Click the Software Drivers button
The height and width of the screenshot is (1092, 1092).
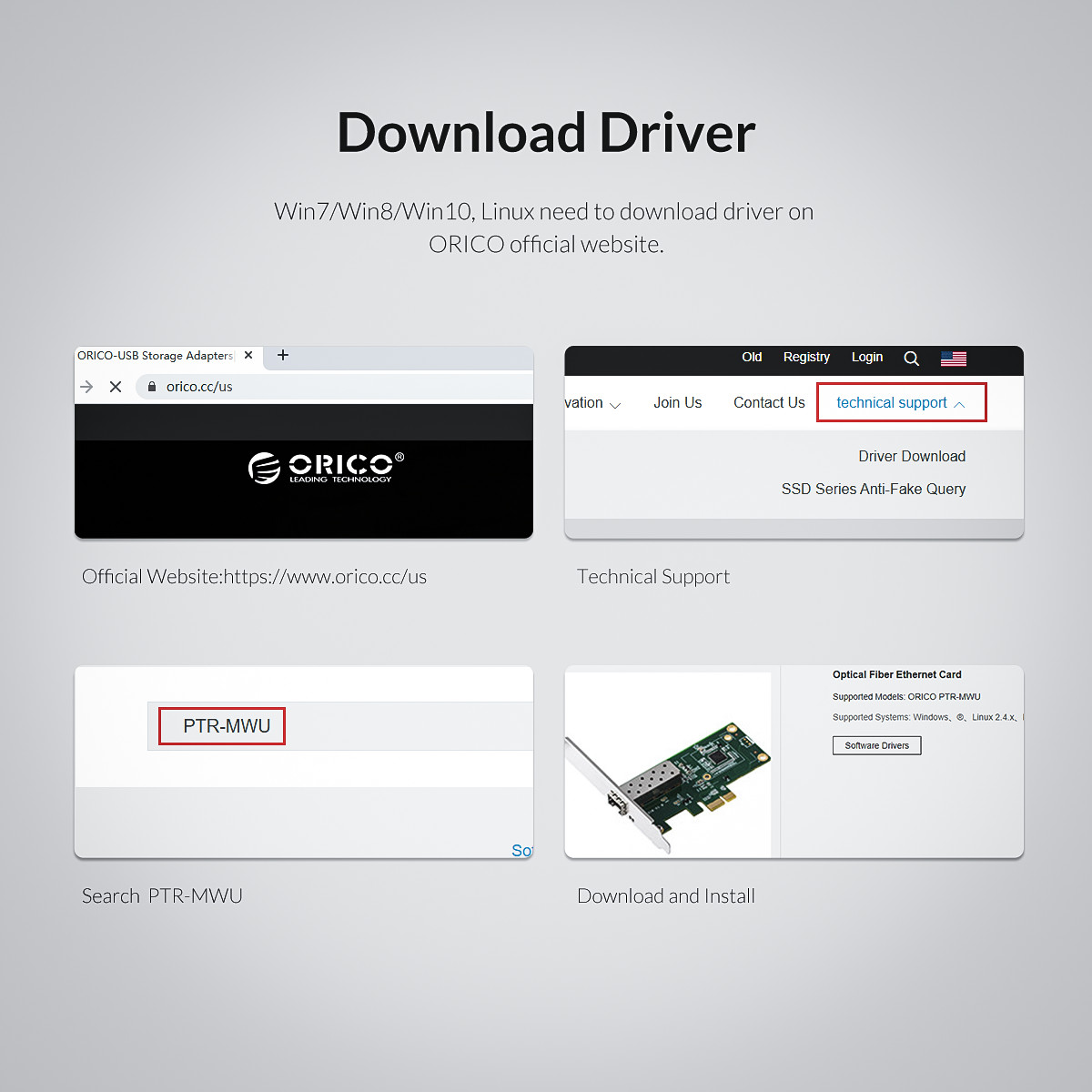[x=877, y=745]
